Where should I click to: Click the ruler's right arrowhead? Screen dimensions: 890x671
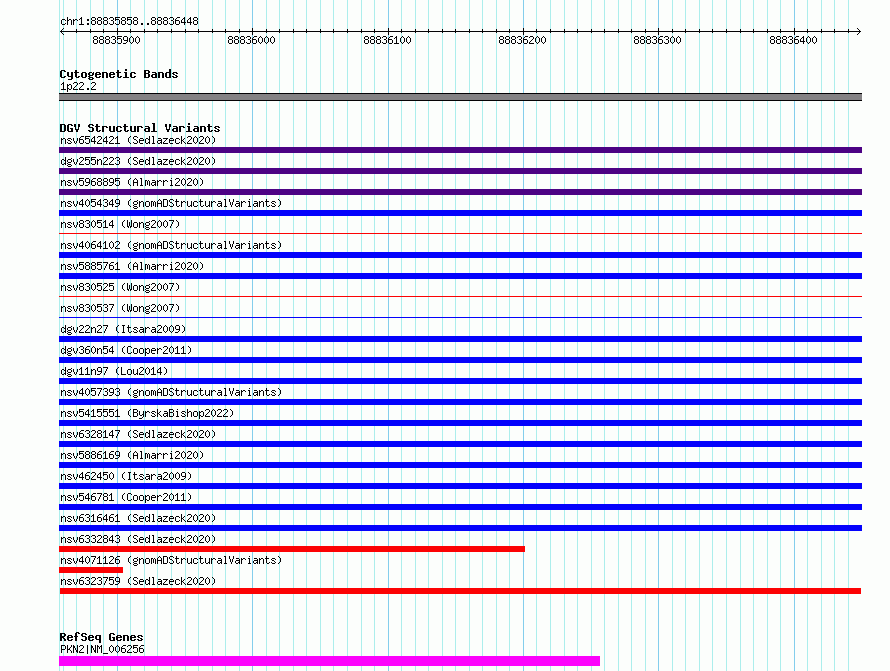pyautogui.click(x=859, y=31)
